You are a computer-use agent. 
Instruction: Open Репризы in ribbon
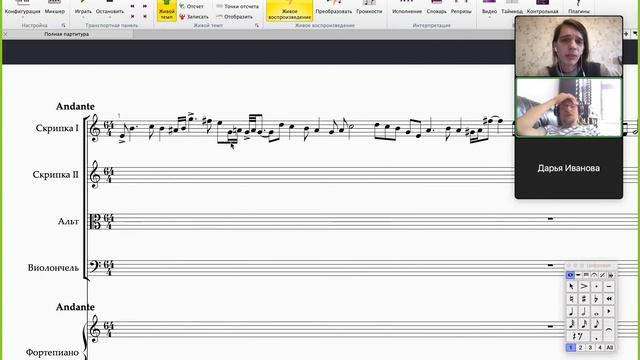click(x=461, y=8)
